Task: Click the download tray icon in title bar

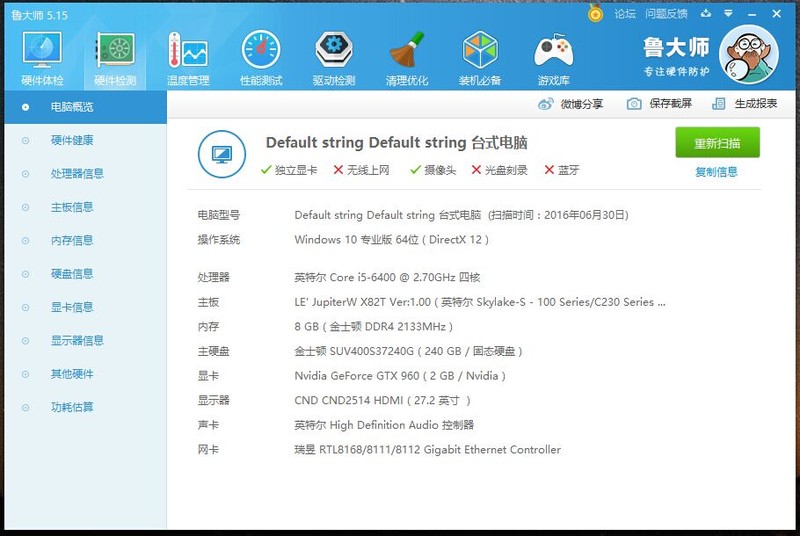Action: 706,13
